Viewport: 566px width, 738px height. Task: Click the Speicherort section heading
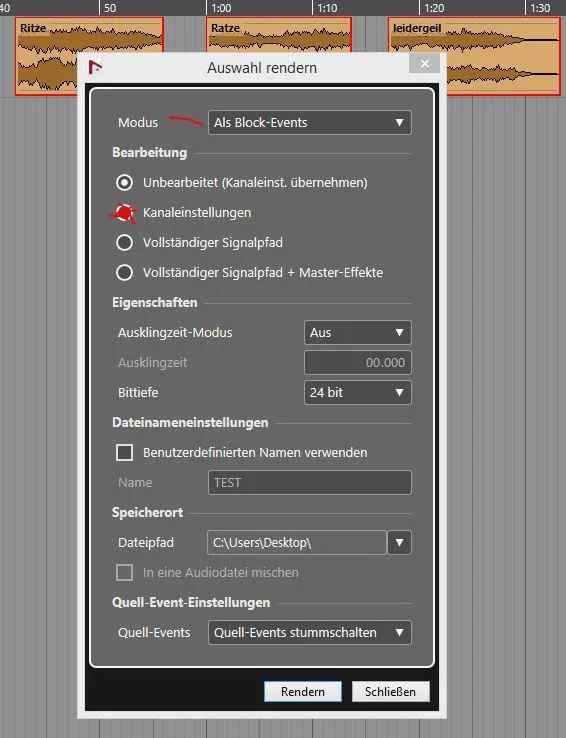tap(147, 512)
